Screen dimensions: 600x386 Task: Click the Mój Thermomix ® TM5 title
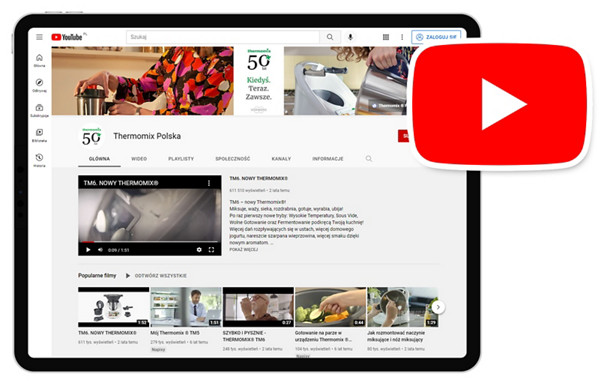tap(175, 333)
